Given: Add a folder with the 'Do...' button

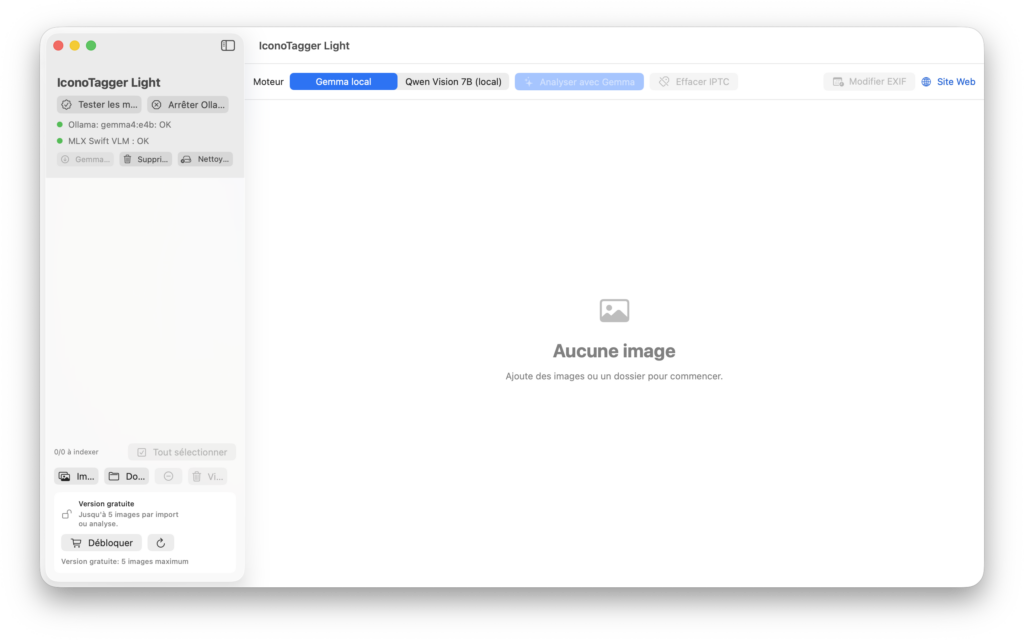Looking at the screenshot, I should pyautogui.click(x=127, y=477).
